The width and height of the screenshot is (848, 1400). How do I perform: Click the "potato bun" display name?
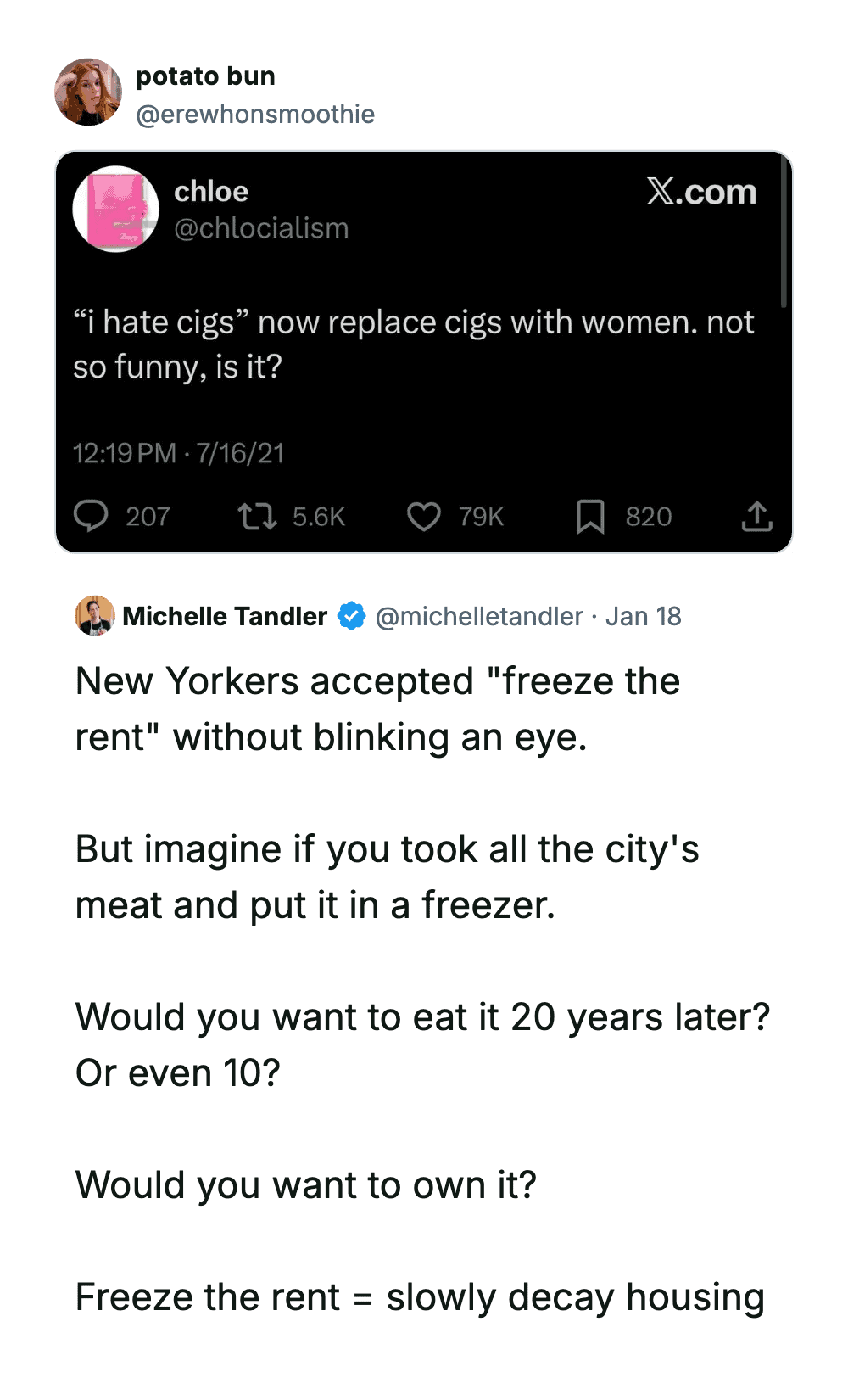[x=205, y=76]
